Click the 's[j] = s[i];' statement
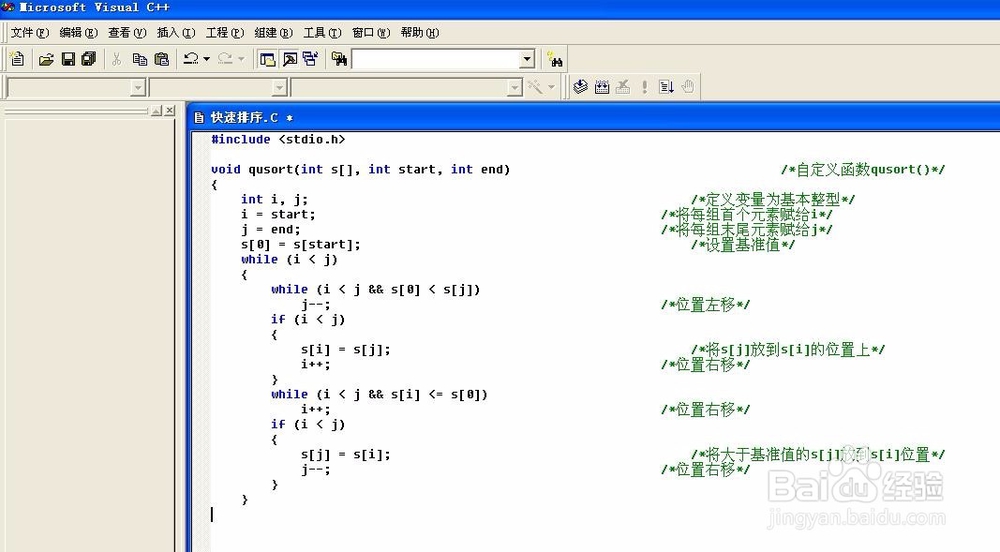1000x552 pixels. pyautogui.click(x=346, y=454)
